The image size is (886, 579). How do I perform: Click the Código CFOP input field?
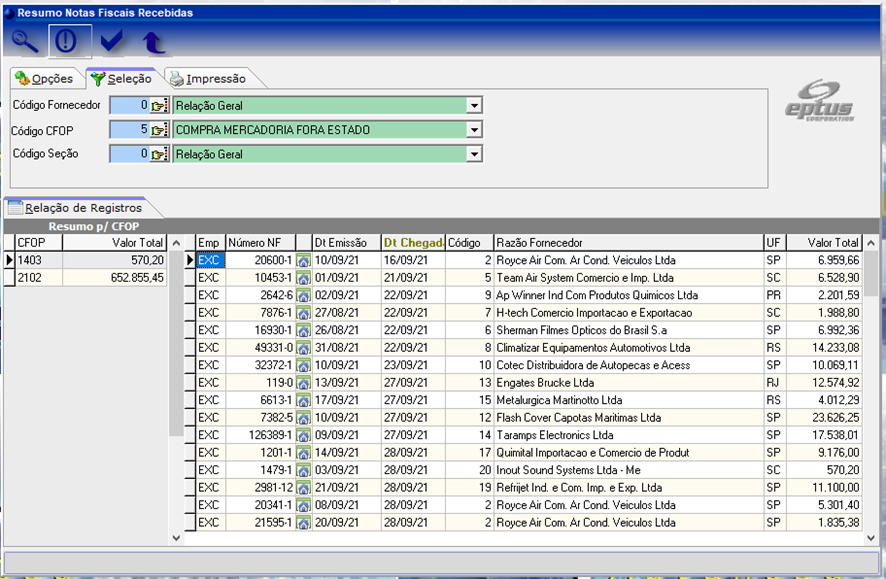128,130
